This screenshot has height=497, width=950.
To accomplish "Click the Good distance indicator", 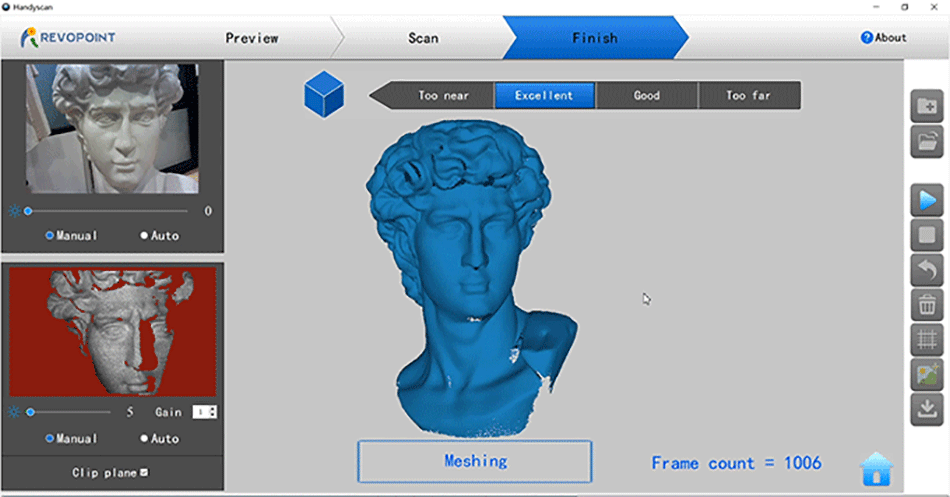I will click(x=646, y=95).
